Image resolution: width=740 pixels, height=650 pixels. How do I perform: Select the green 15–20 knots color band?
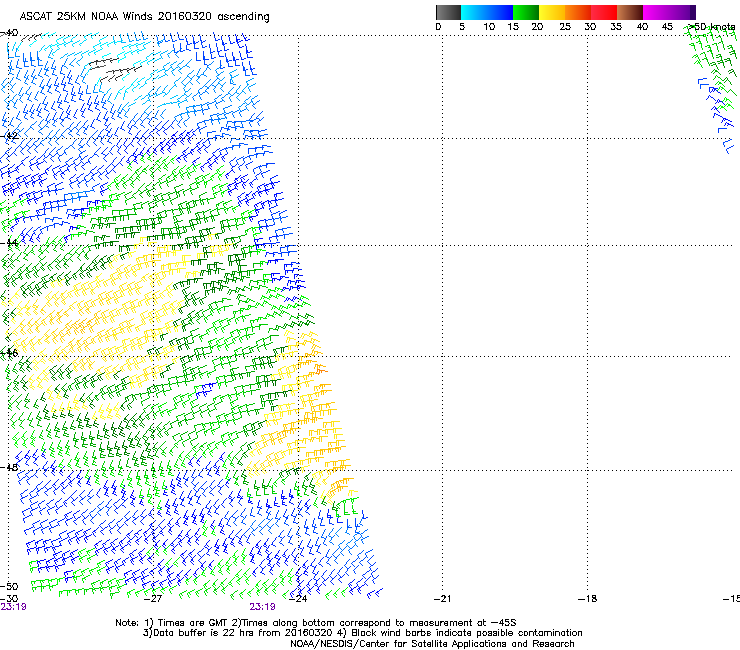(526, 12)
